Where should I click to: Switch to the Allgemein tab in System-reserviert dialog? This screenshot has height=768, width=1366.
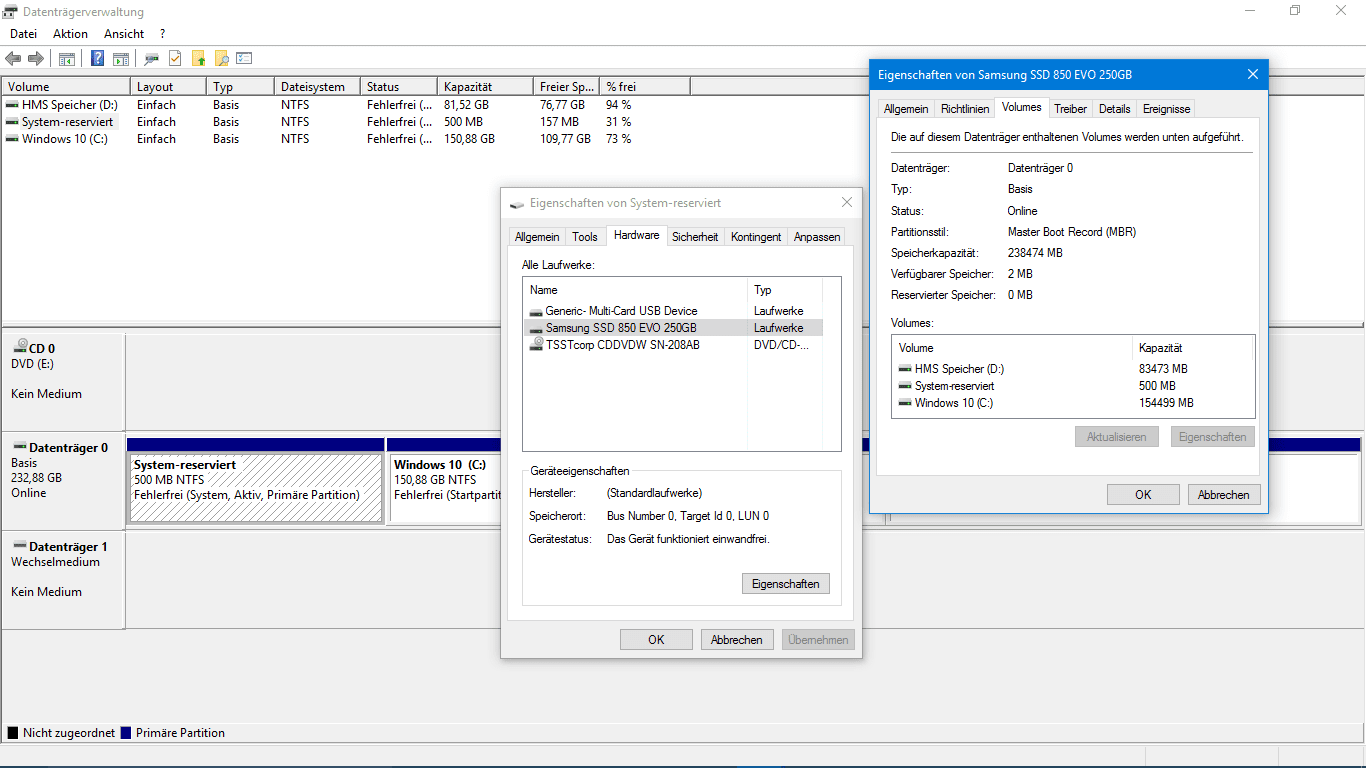(537, 237)
